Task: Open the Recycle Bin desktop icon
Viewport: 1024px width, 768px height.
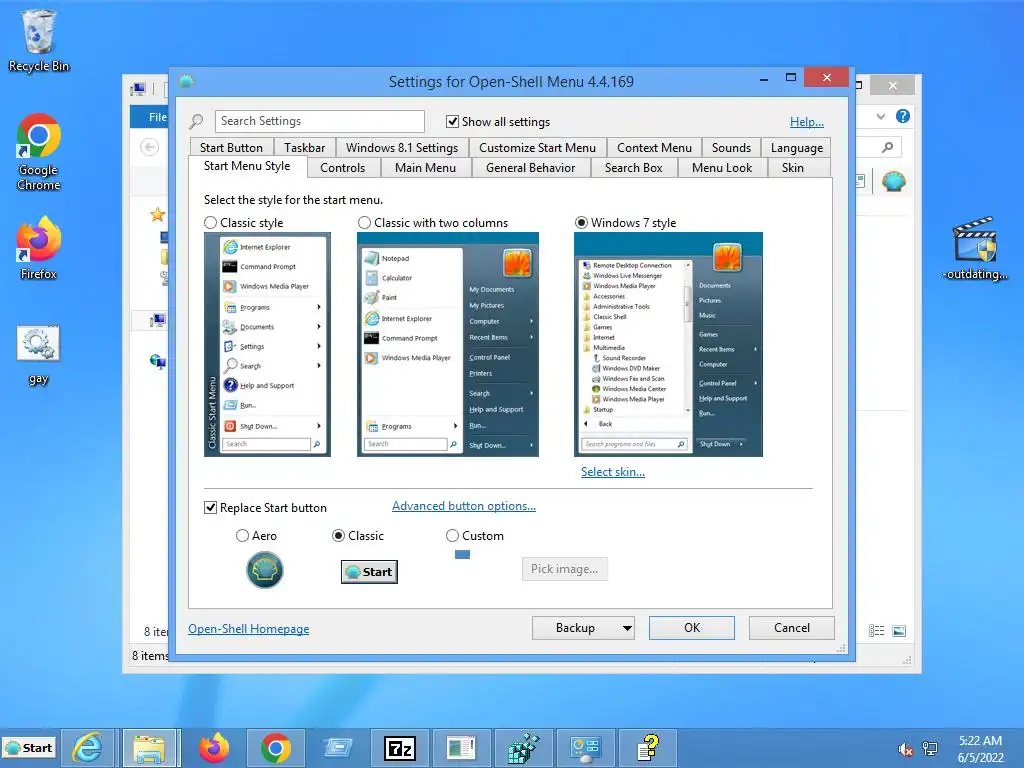Action: pos(39,40)
